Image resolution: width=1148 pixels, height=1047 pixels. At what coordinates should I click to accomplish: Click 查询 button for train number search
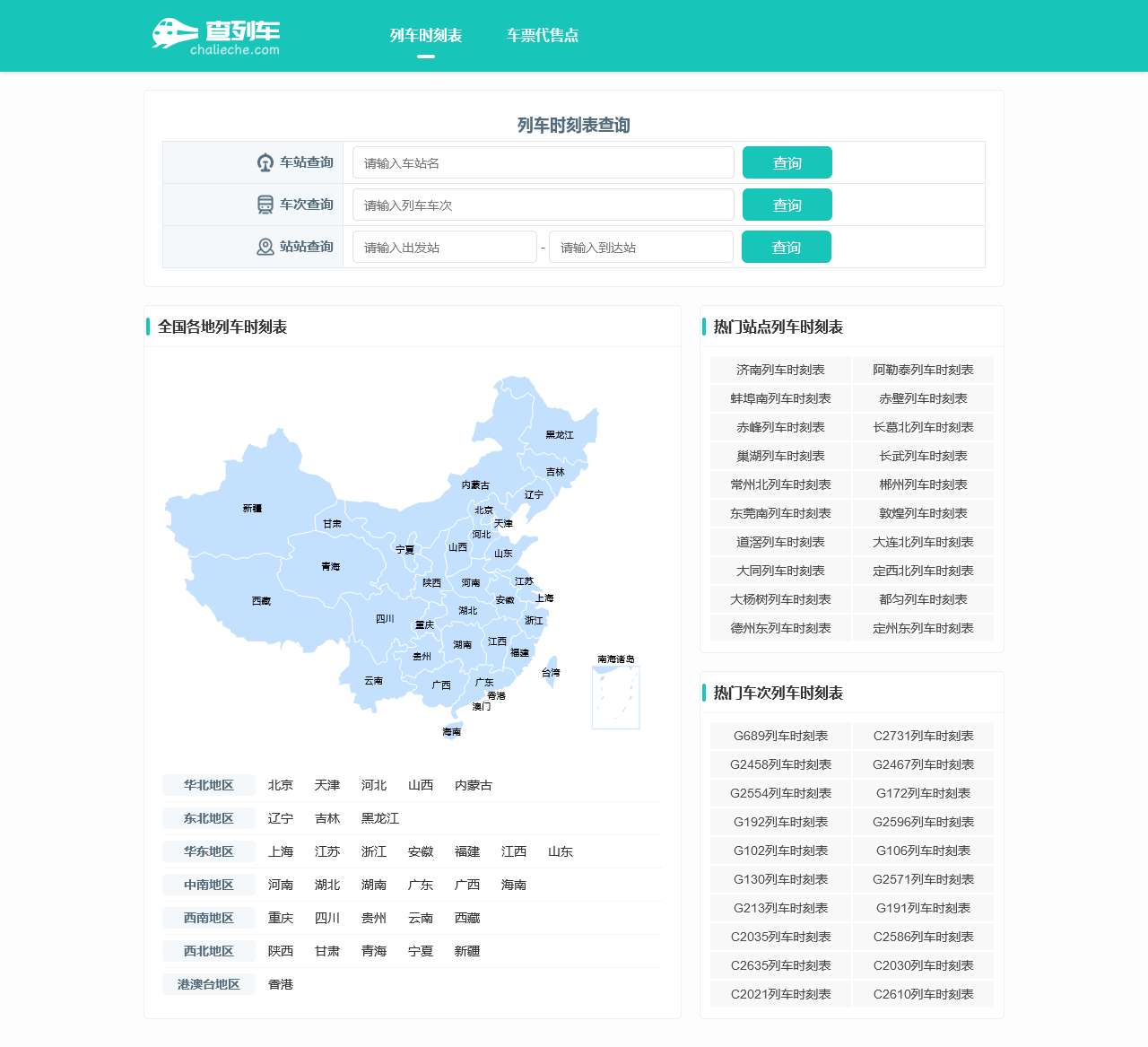pyautogui.click(x=787, y=205)
